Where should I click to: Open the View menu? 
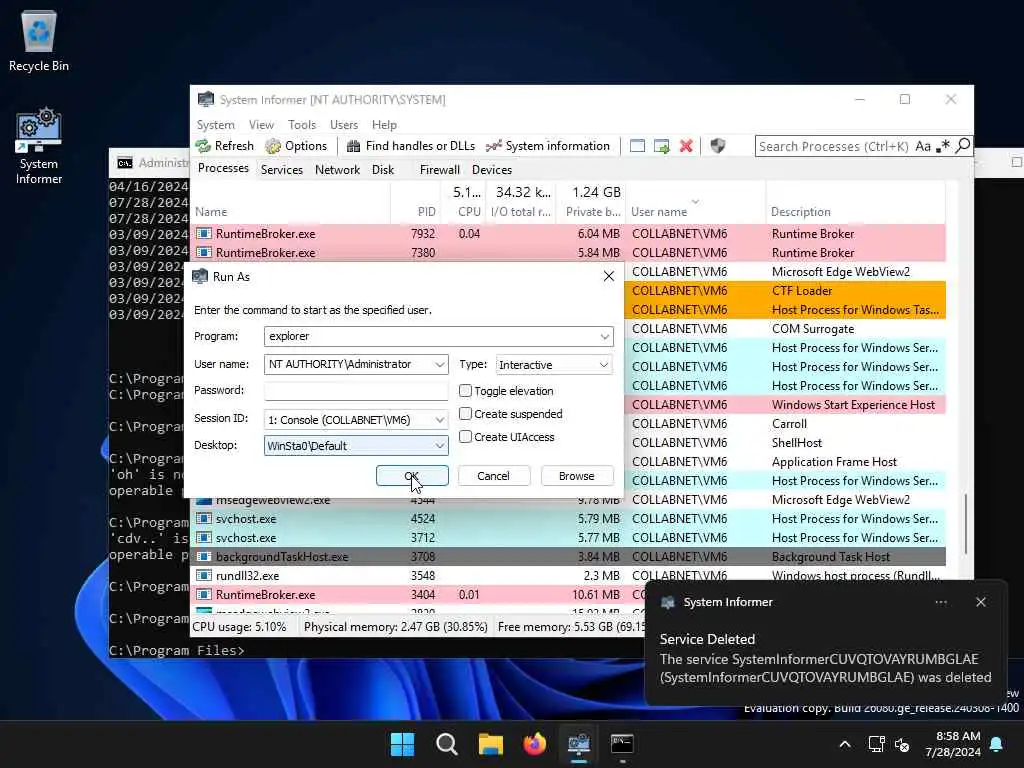tap(261, 125)
